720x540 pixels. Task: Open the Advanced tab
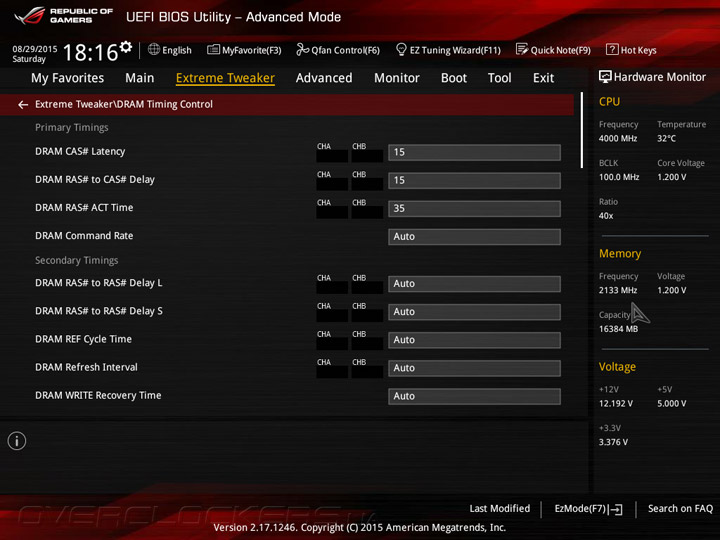pyautogui.click(x=324, y=78)
